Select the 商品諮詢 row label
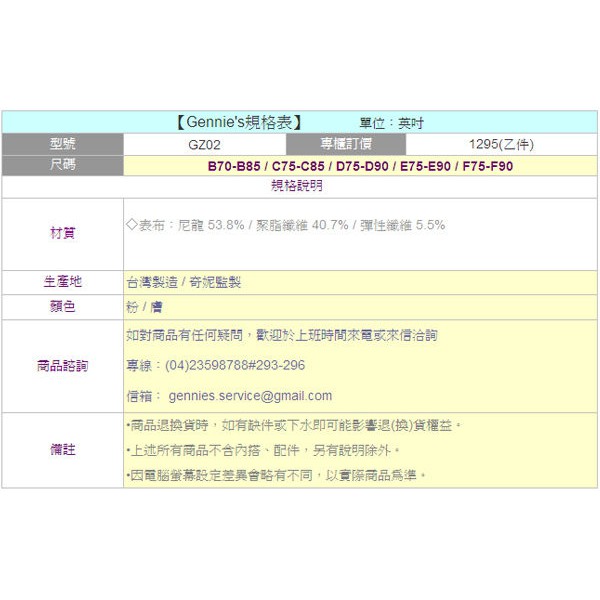 click(62, 366)
